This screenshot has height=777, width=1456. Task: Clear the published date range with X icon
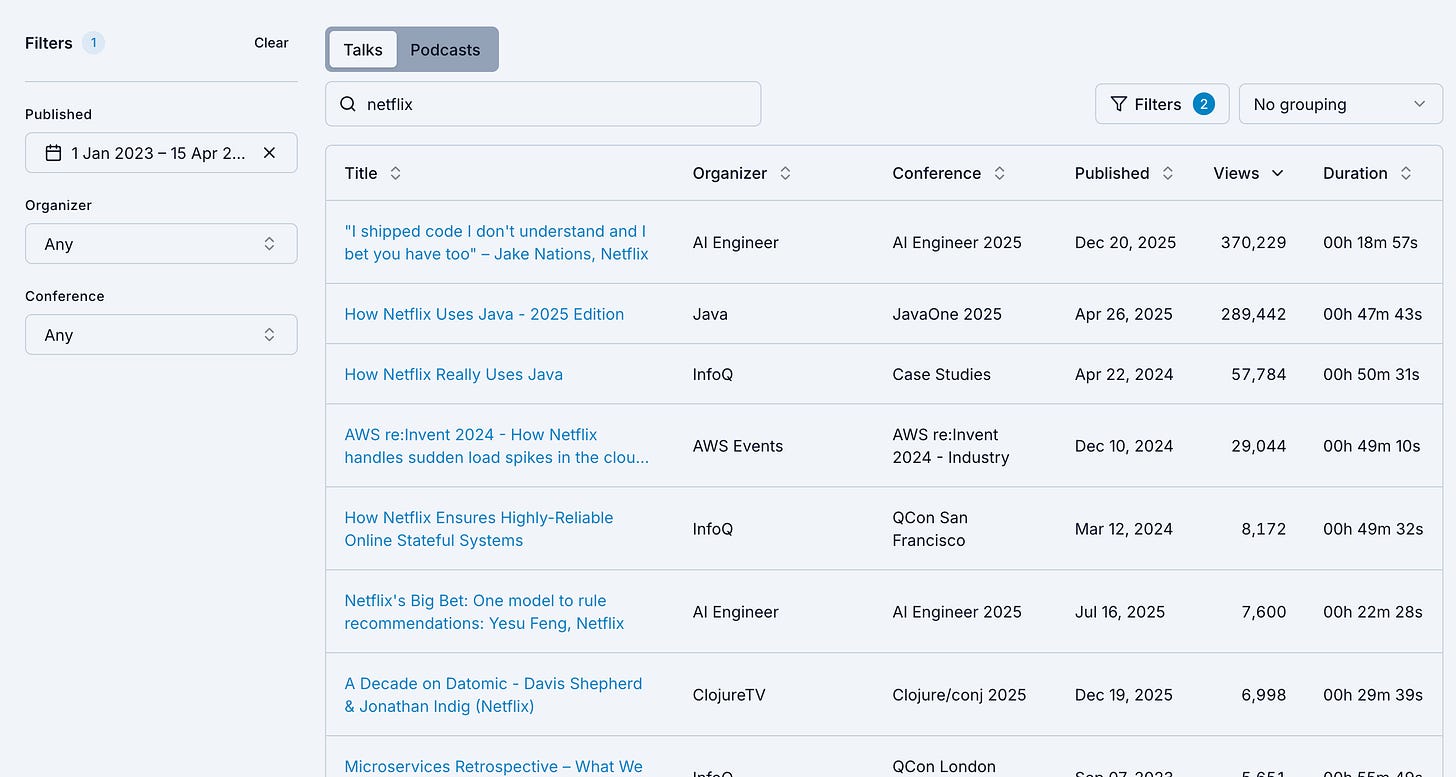269,153
